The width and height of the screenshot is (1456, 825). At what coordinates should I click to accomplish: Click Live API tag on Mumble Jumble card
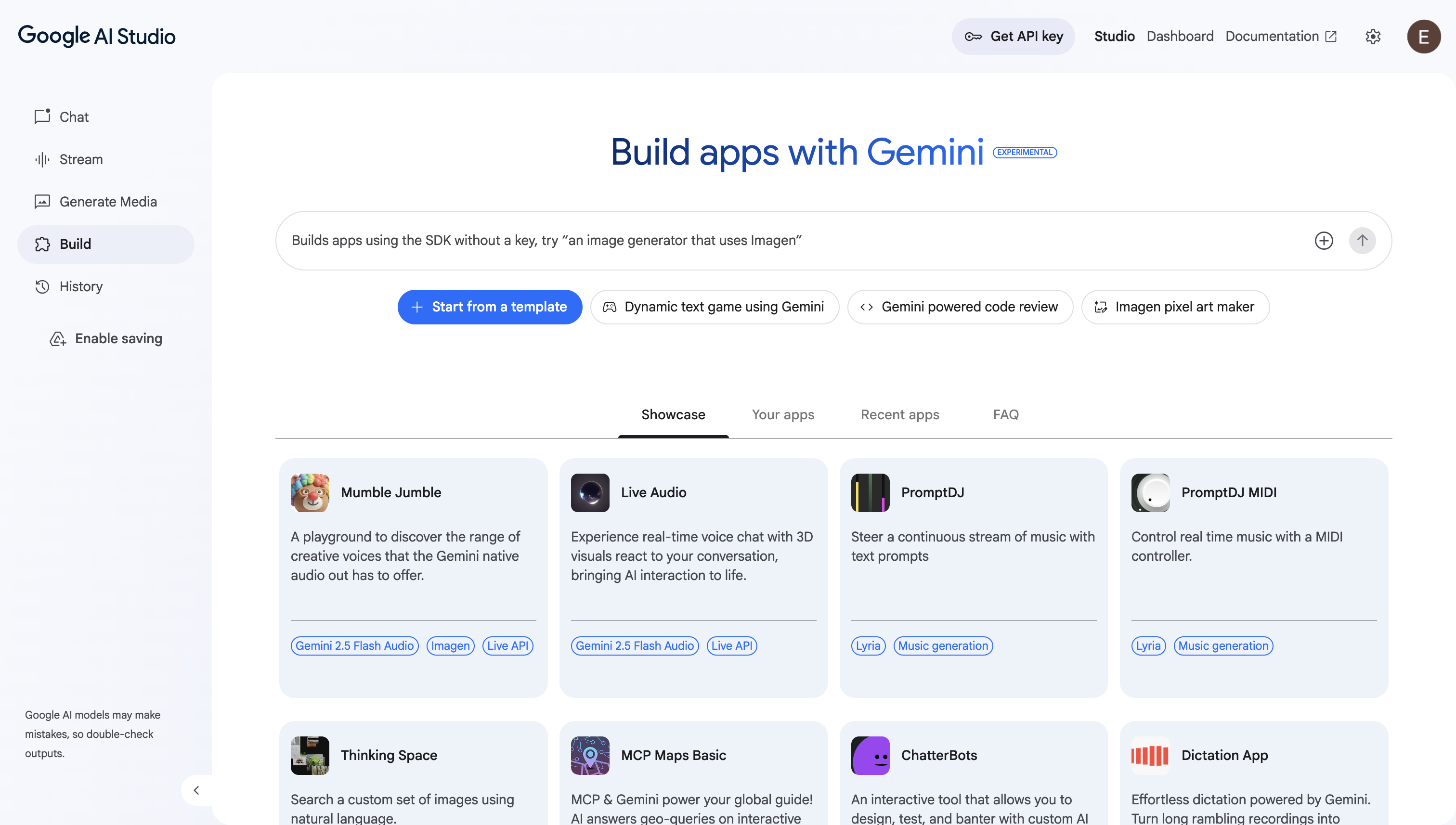pos(508,646)
